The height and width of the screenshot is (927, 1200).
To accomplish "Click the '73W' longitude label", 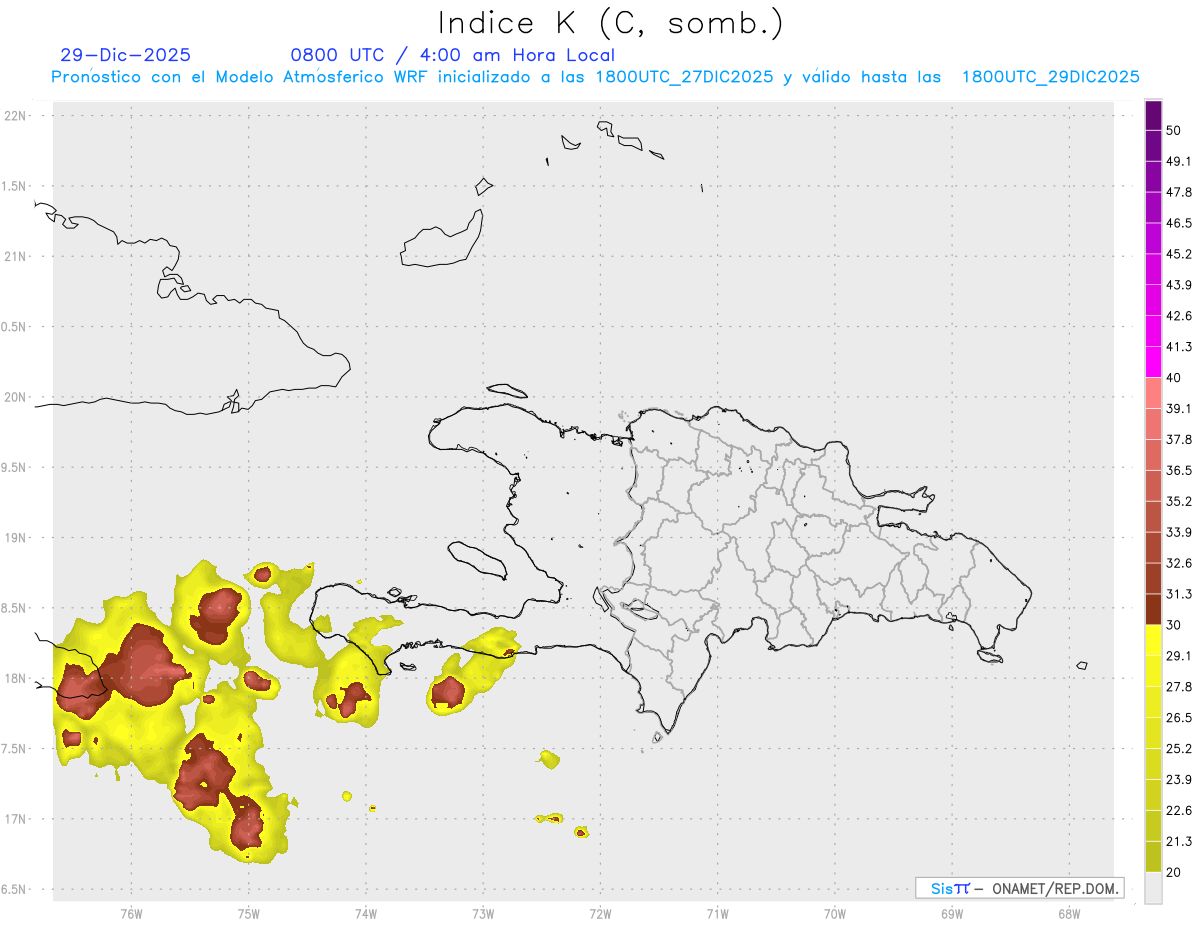I will tap(483, 914).
